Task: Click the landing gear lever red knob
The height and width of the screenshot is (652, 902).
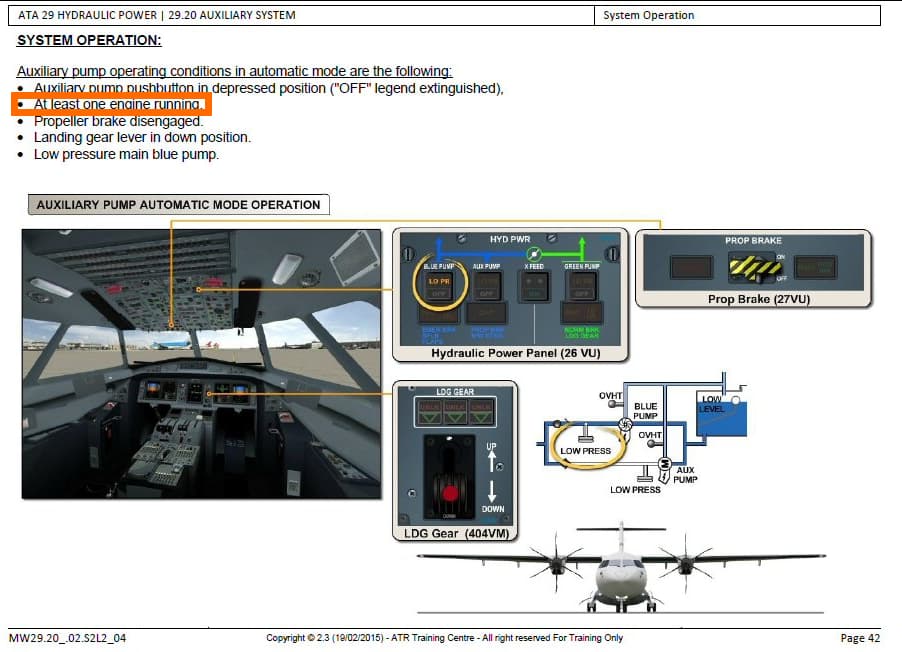Action: click(x=450, y=493)
